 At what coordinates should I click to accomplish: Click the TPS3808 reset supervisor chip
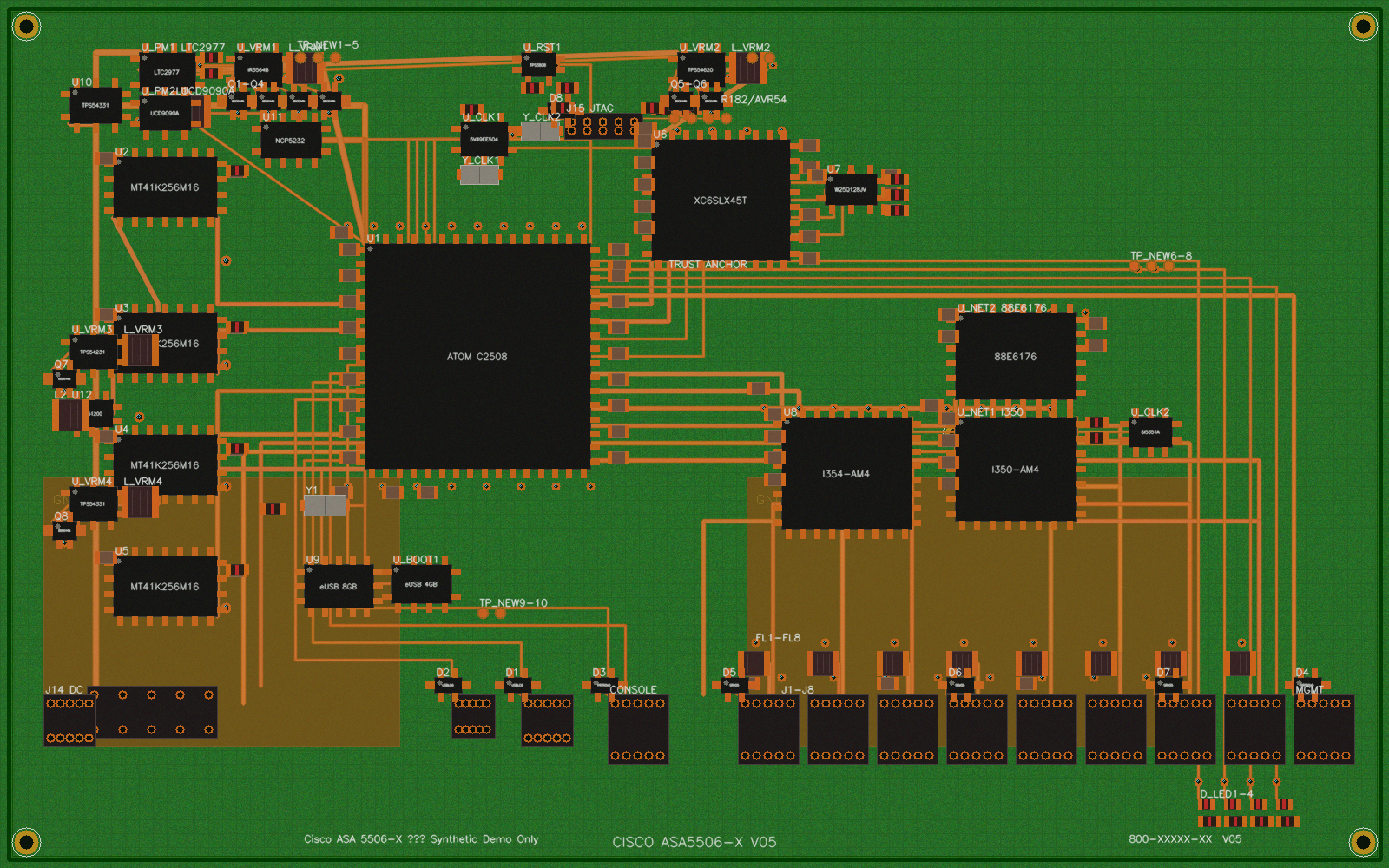tap(538, 64)
